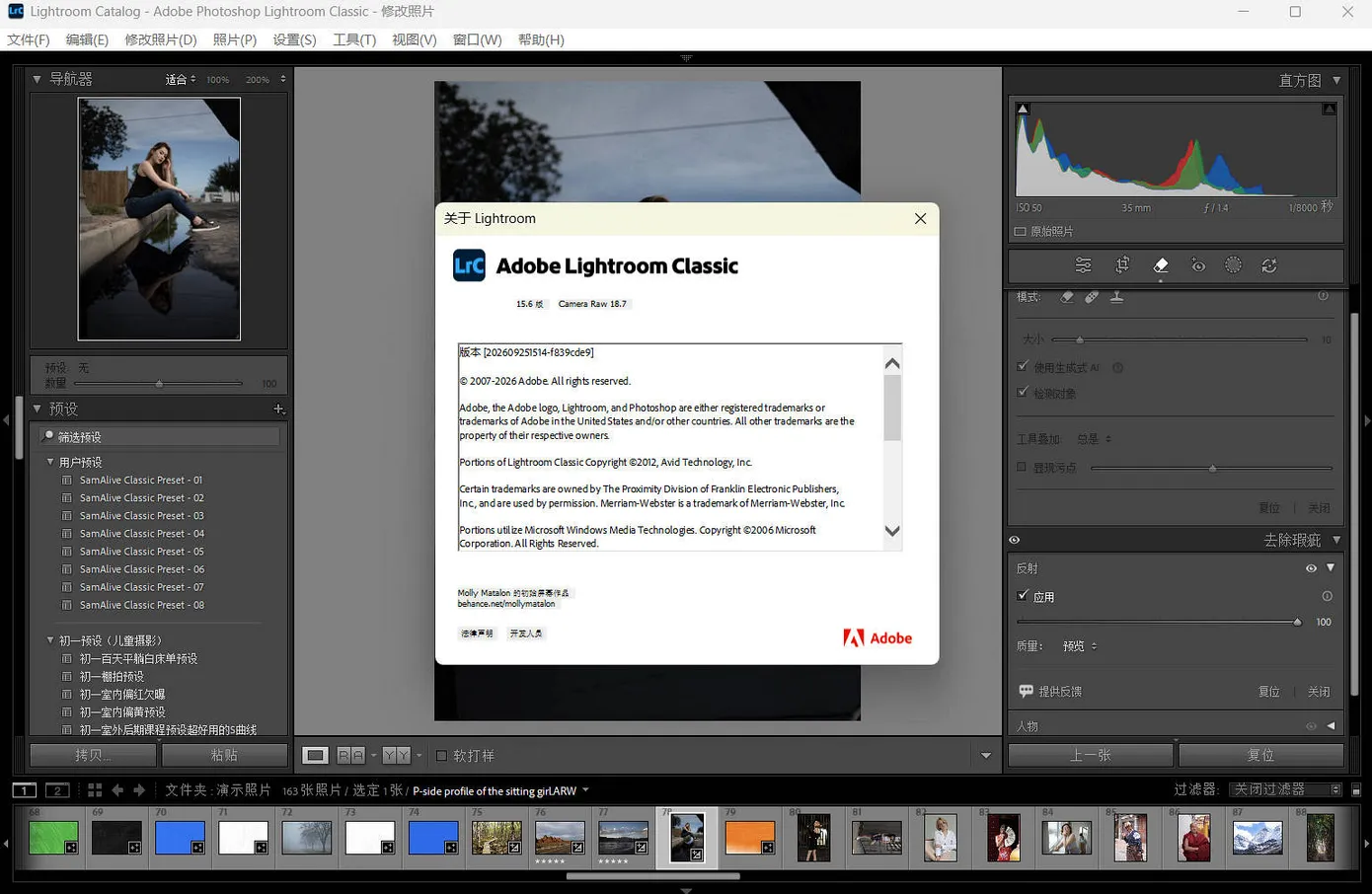Click the info icon on the 应用 row
Viewport: 1372px width, 894px height.
[x=1327, y=596]
